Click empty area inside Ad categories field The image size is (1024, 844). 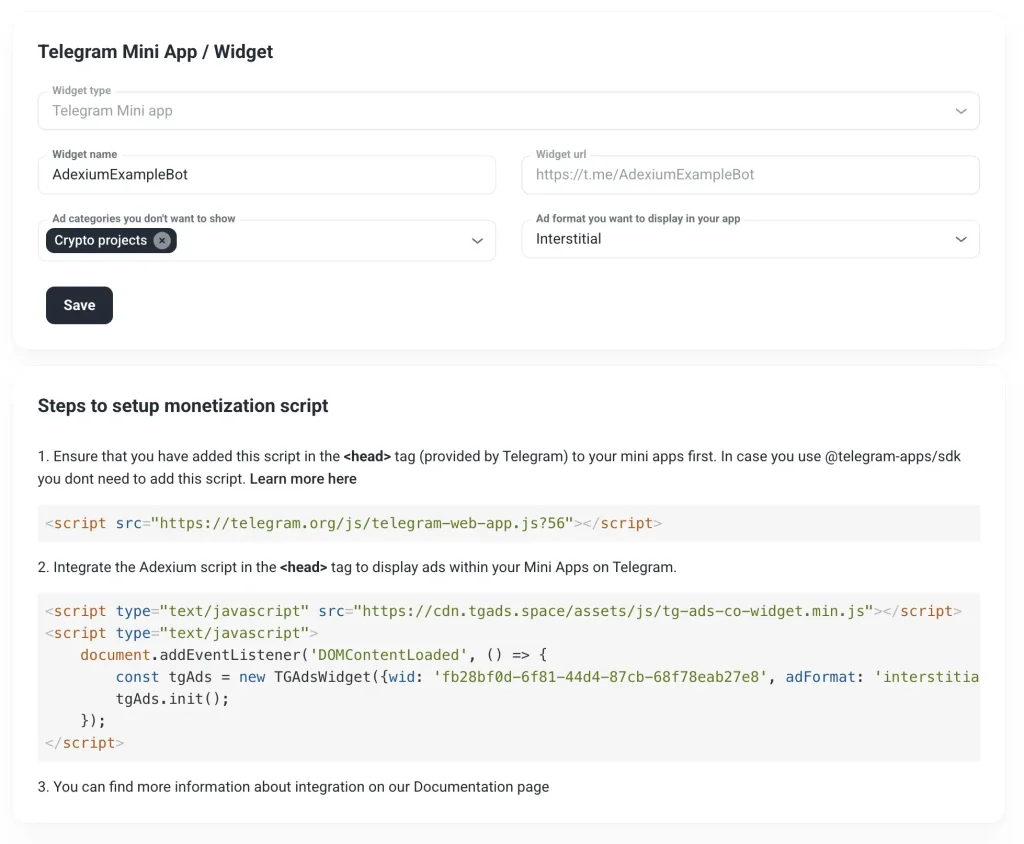(320, 241)
